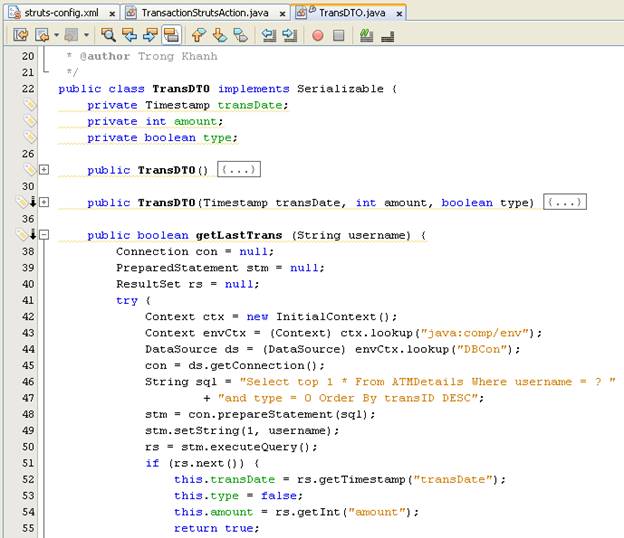Toggle bookmark on current line
The height and width of the screenshot is (538, 624).
coord(241,35)
